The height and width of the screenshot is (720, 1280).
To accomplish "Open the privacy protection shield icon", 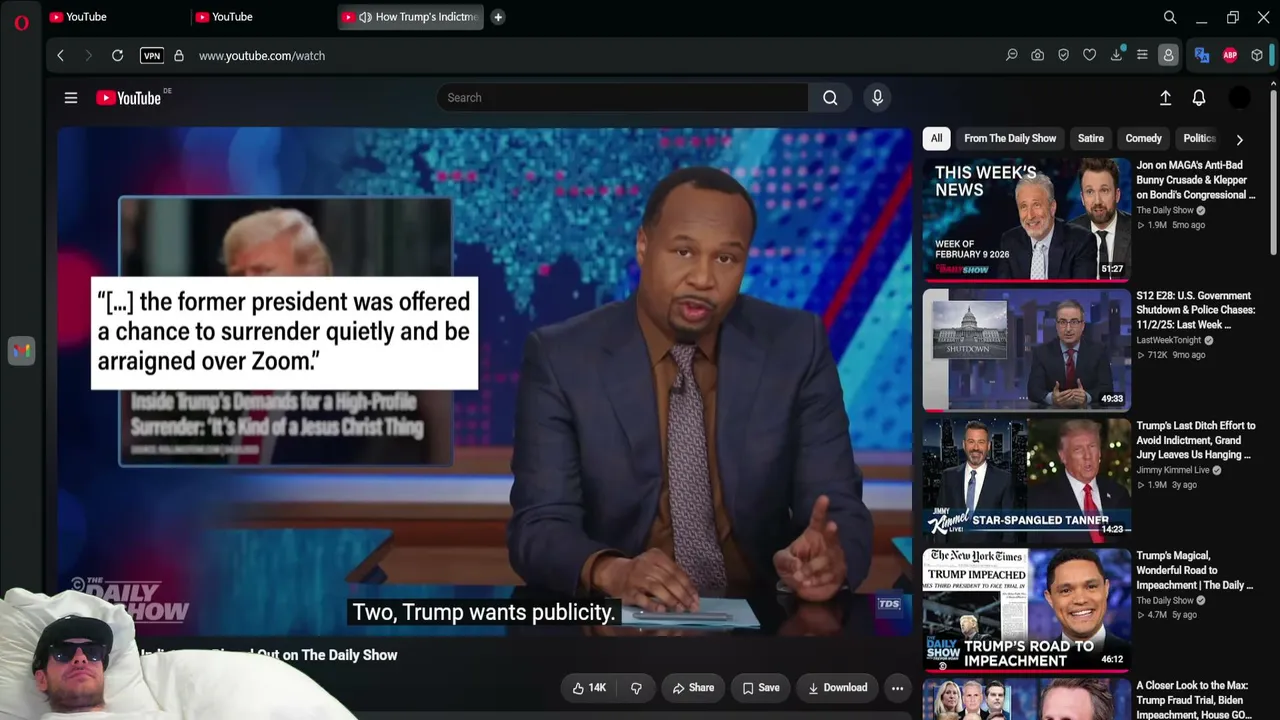I will click(1064, 56).
